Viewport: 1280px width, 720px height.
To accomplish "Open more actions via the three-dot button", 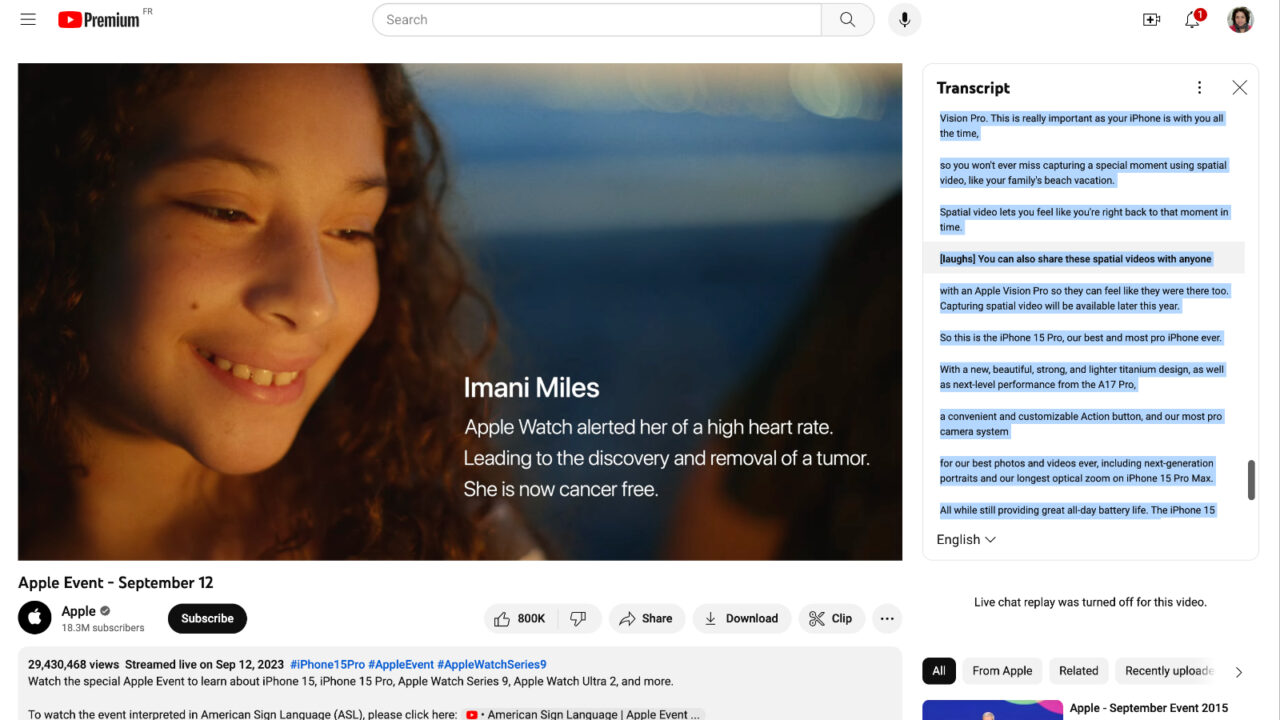I will pos(887,618).
